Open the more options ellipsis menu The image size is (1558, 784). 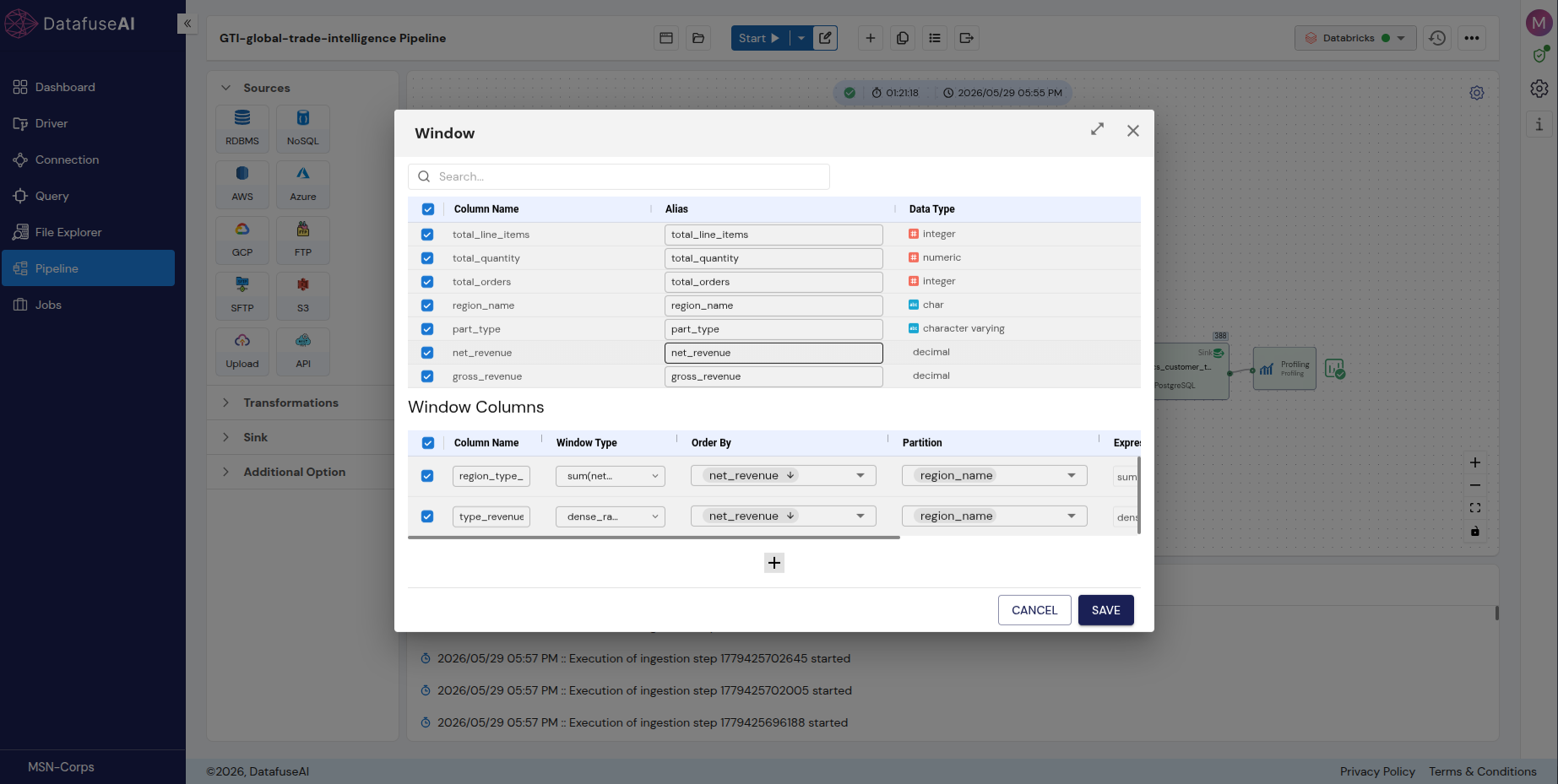(1472, 38)
